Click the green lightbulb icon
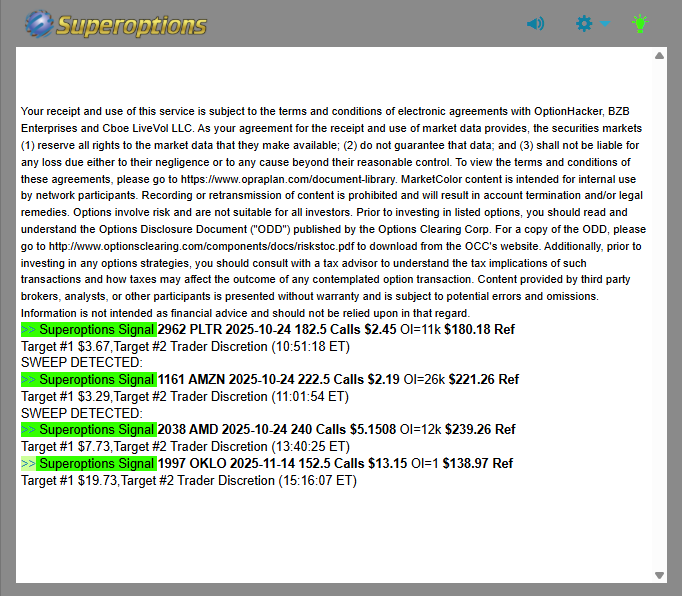The image size is (682, 596). click(640, 23)
